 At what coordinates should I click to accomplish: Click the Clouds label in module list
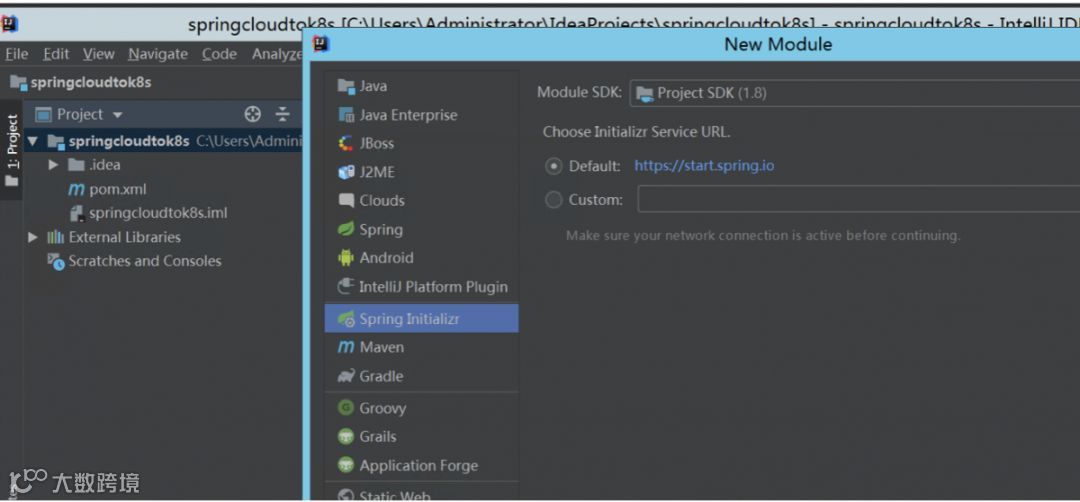pos(382,200)
